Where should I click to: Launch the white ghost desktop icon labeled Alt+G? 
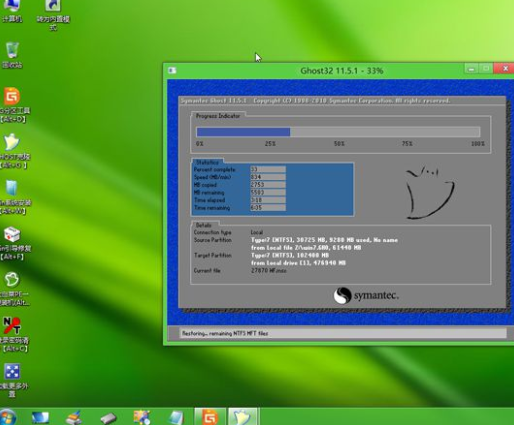point(12,151)
